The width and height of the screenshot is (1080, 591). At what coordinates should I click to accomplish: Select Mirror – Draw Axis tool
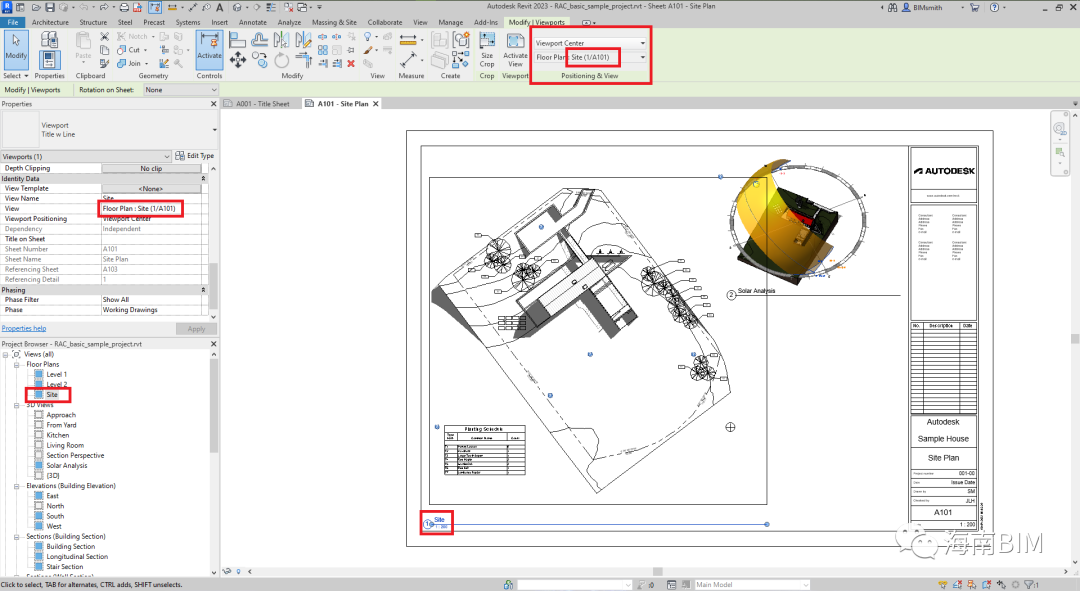pyautogui.click(x=303, y=40)
